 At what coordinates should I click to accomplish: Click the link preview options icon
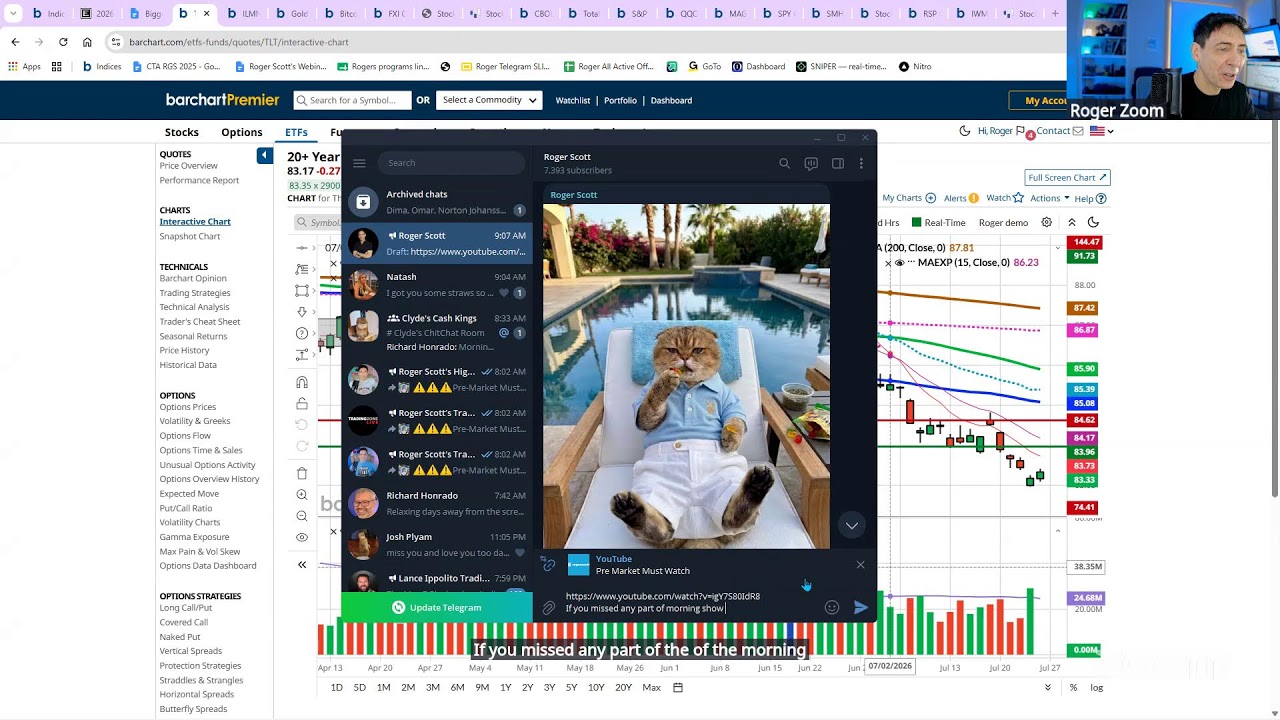pos(549,565)
